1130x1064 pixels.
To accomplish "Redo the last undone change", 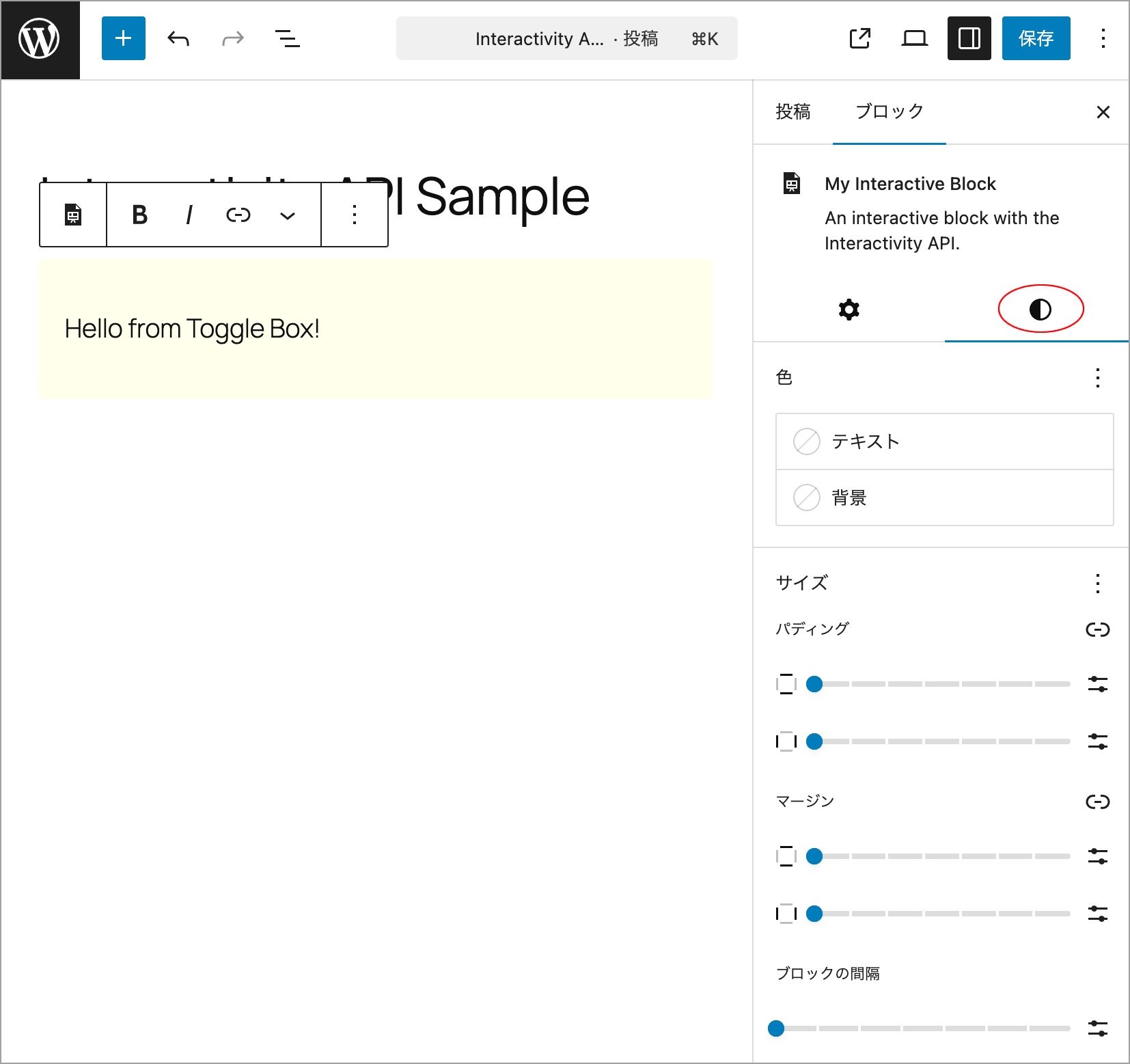I will pos(233,38).
